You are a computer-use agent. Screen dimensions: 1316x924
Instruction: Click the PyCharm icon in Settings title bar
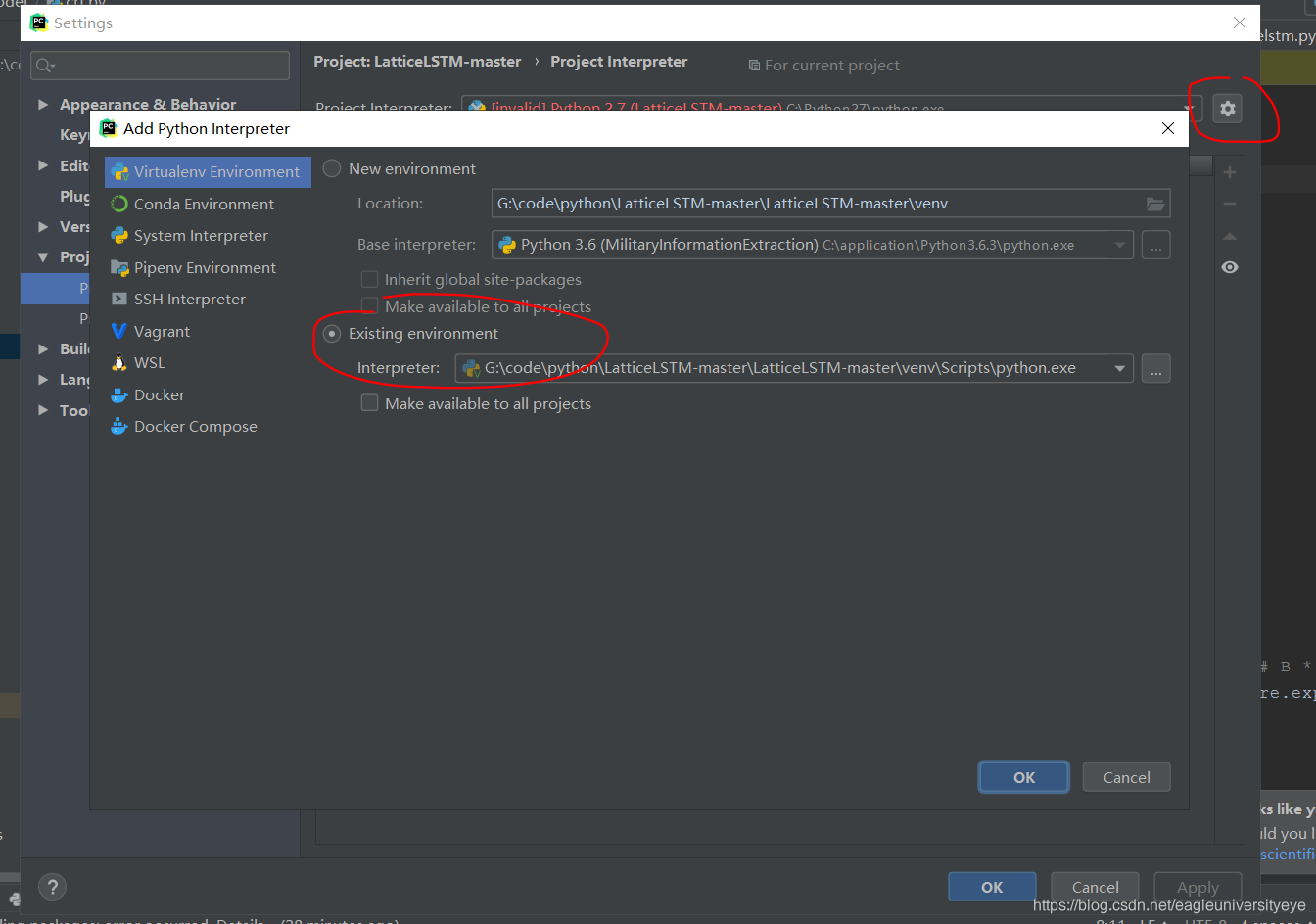(x=39, y=23)
